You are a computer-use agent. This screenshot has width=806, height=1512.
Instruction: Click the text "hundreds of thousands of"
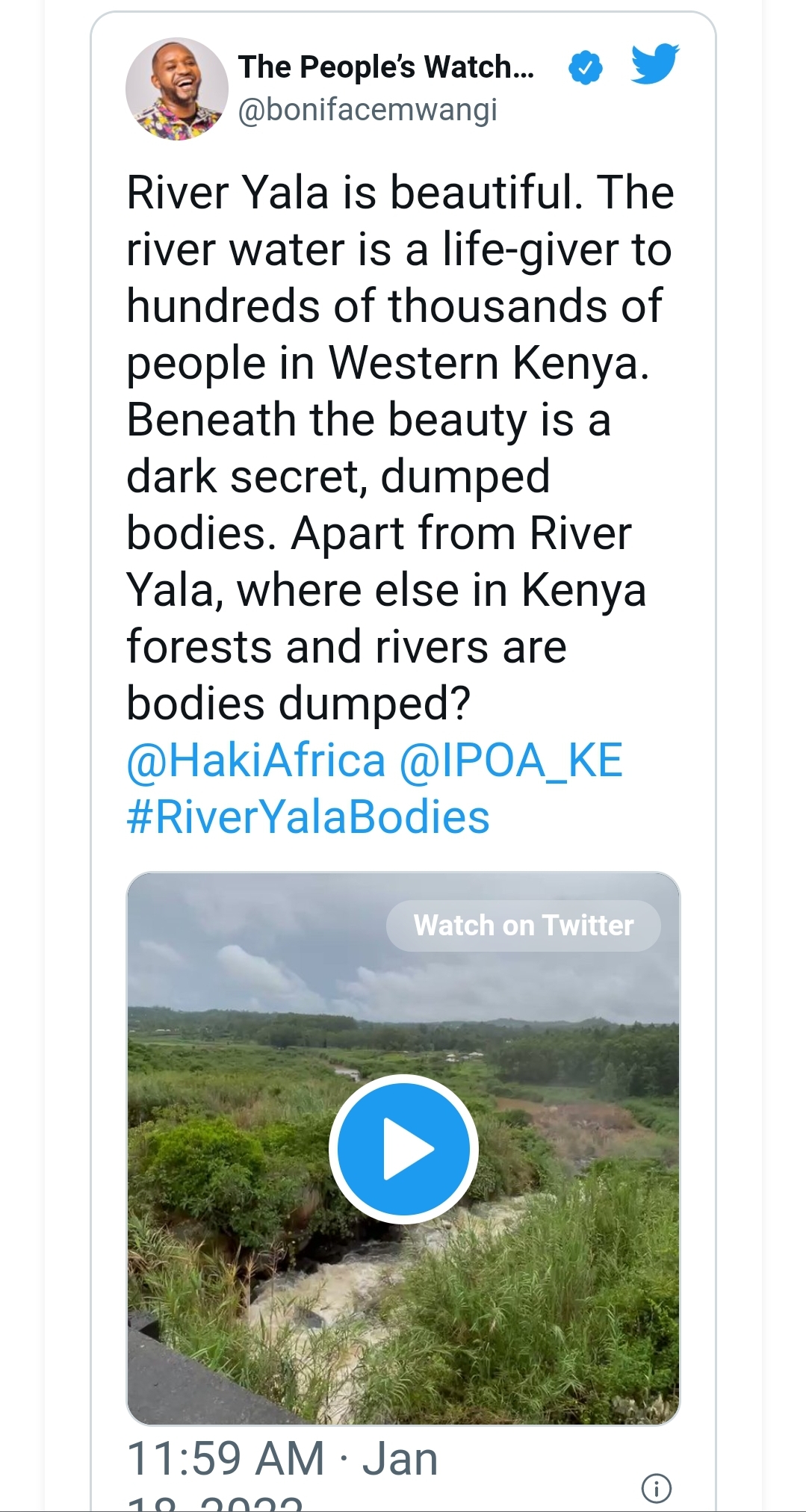coord(394,306)
